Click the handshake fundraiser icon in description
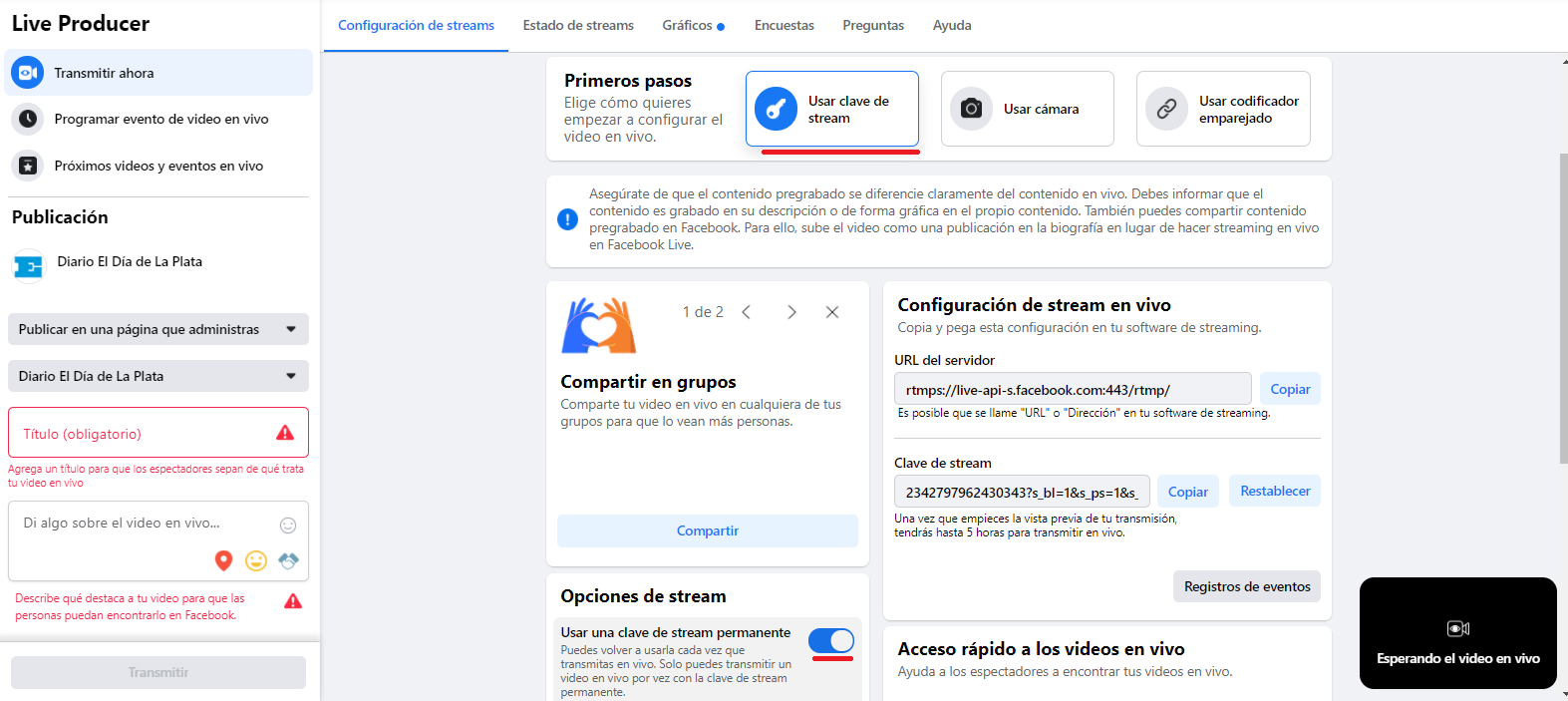Image resolution: width=1568 pixels, height=701 pixels. coord(288,560)
